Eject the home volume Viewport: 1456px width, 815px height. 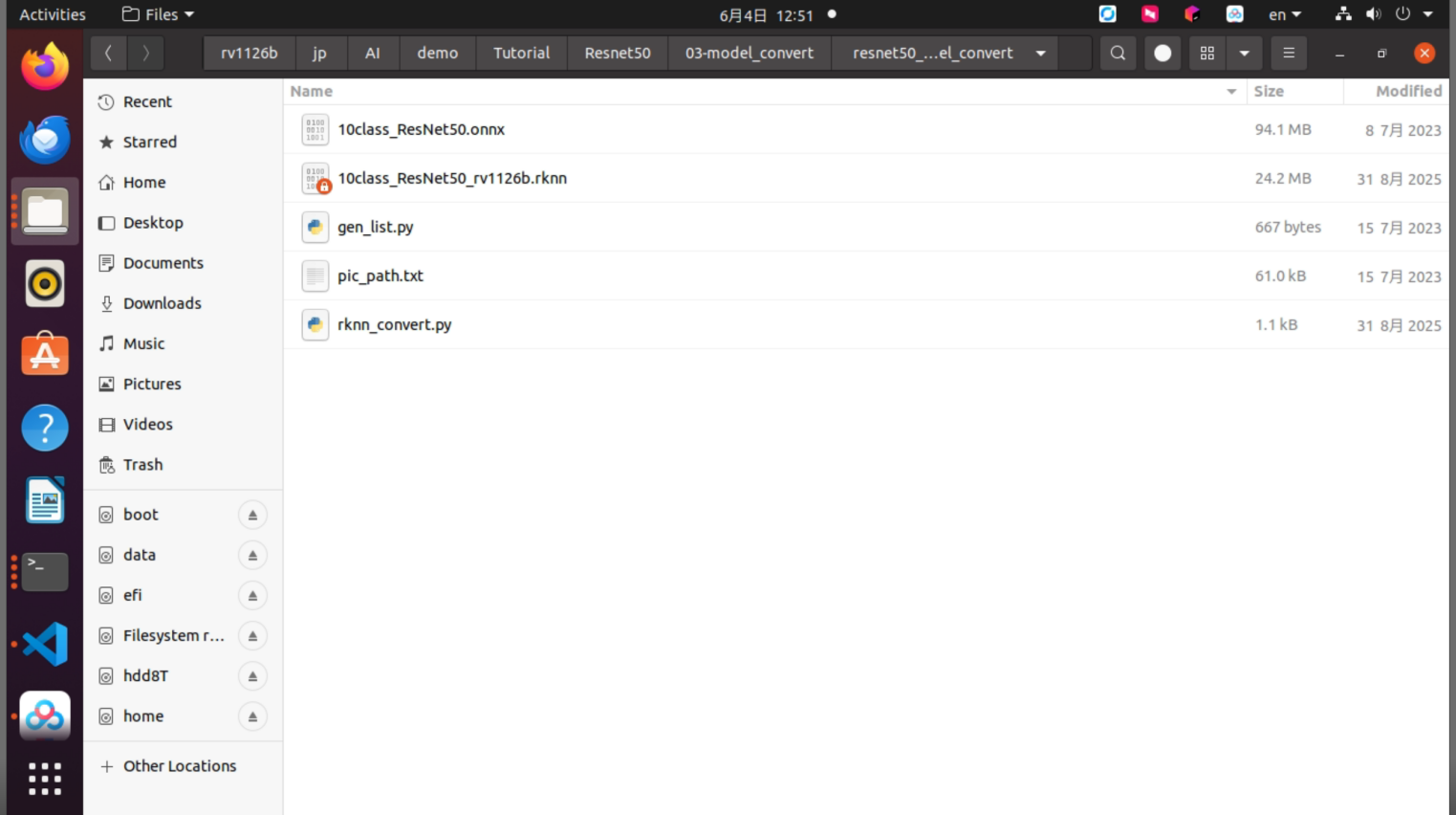click(x=252, y=716)
